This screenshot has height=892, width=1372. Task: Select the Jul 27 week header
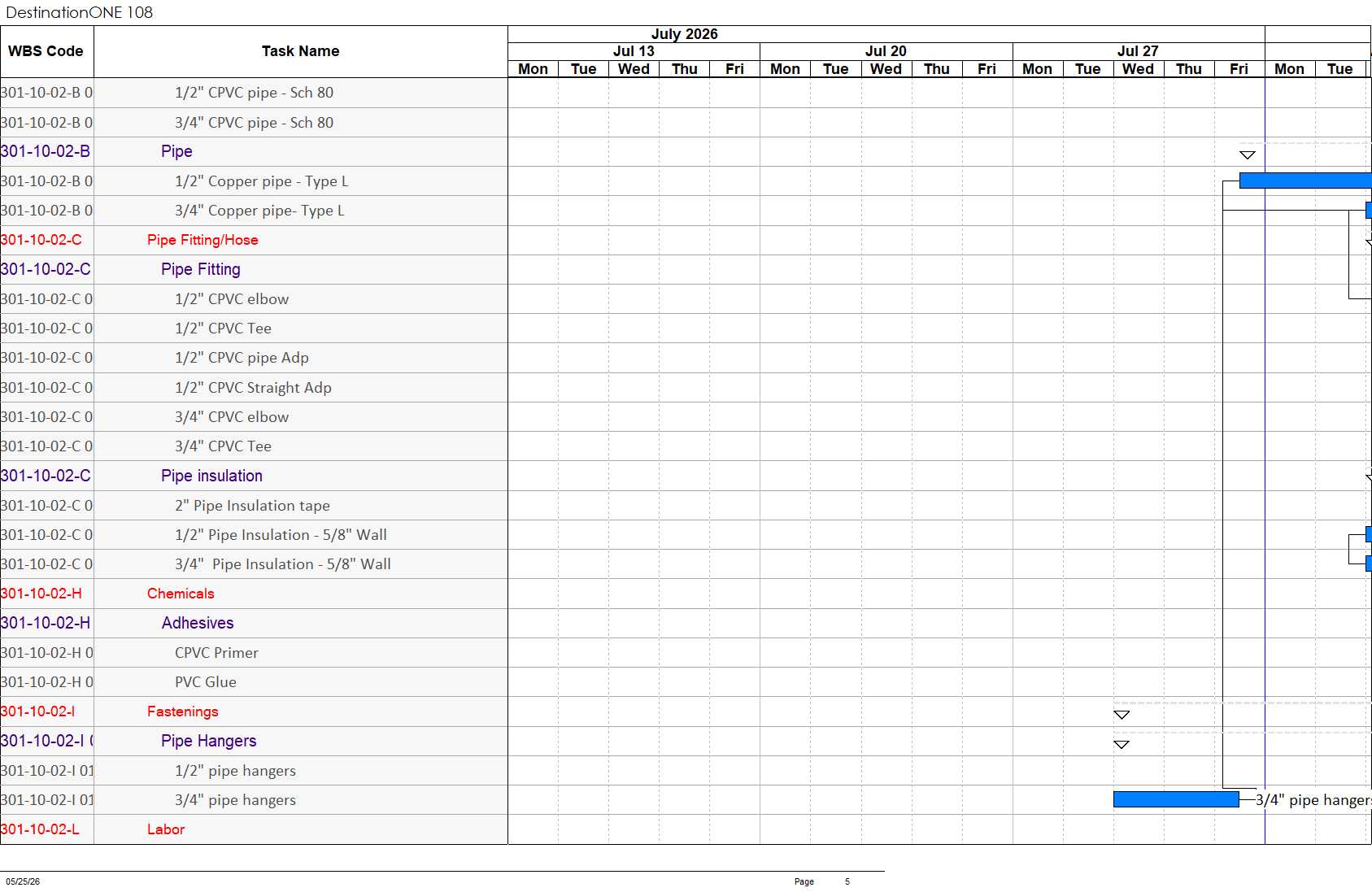pos(1138,51)
